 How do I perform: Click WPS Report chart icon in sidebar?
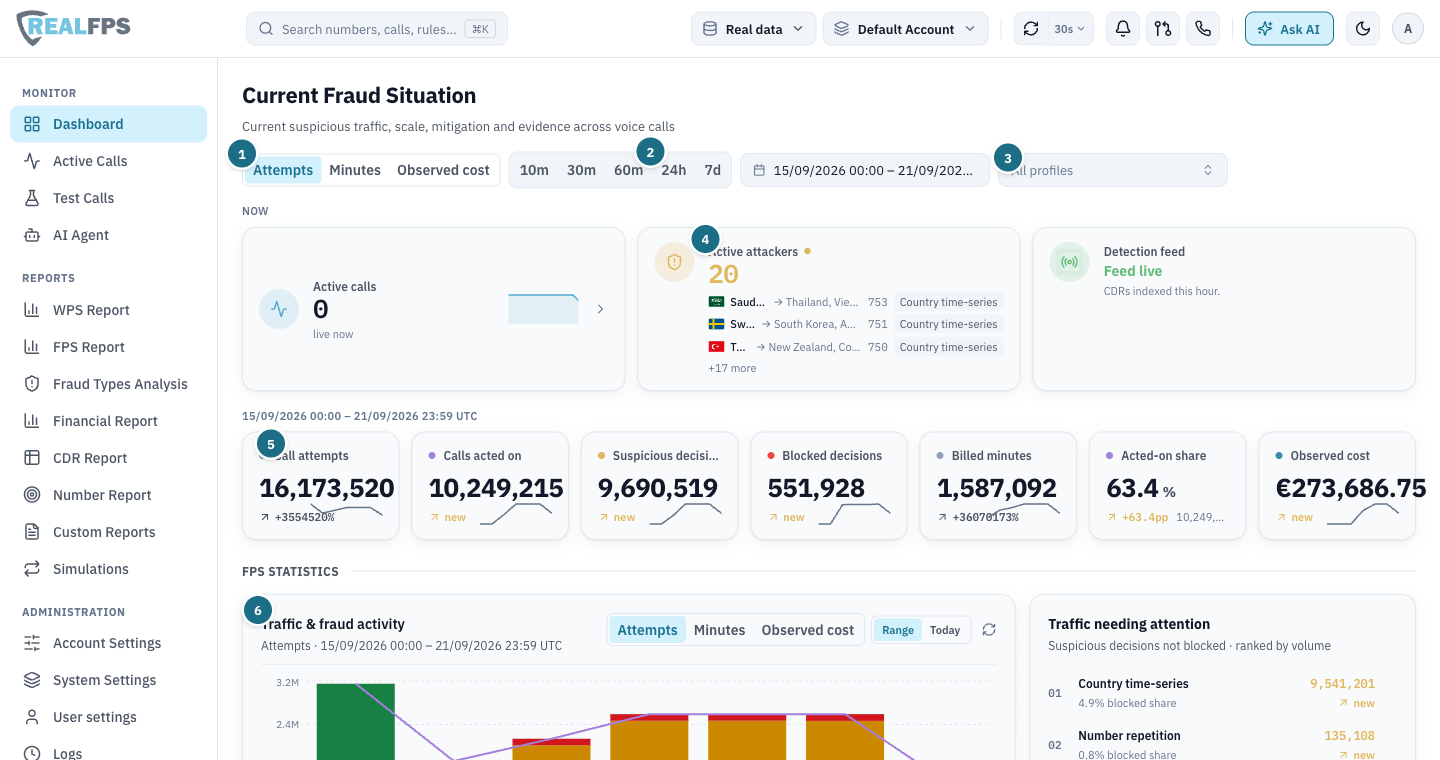(32, 310)
